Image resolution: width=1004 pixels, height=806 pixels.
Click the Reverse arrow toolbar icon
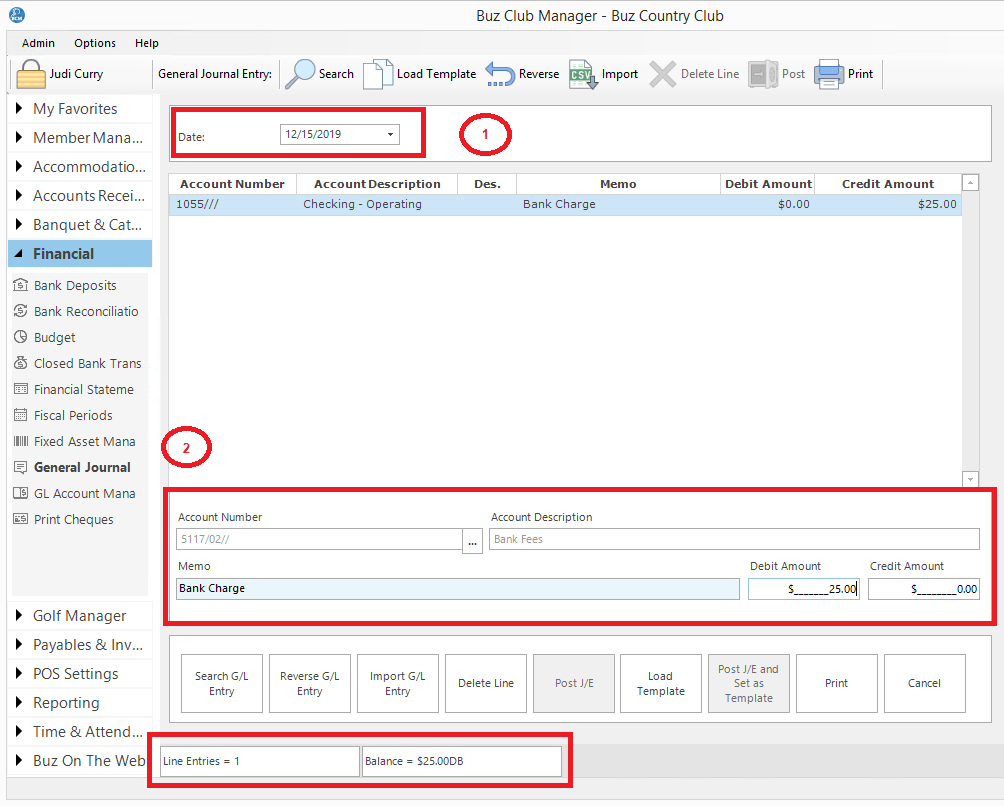(500, 74)
